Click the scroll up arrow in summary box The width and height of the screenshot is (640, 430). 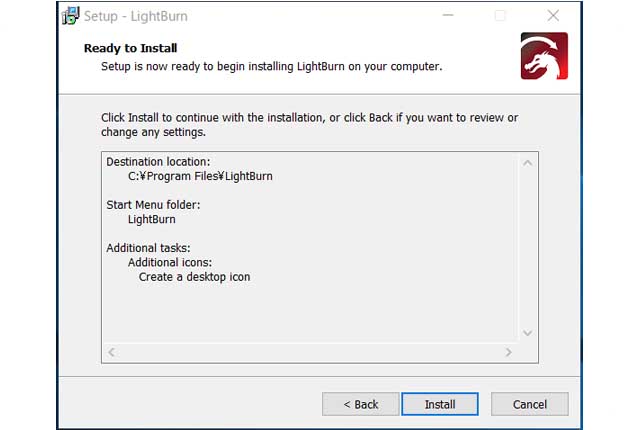coord(527,163)
